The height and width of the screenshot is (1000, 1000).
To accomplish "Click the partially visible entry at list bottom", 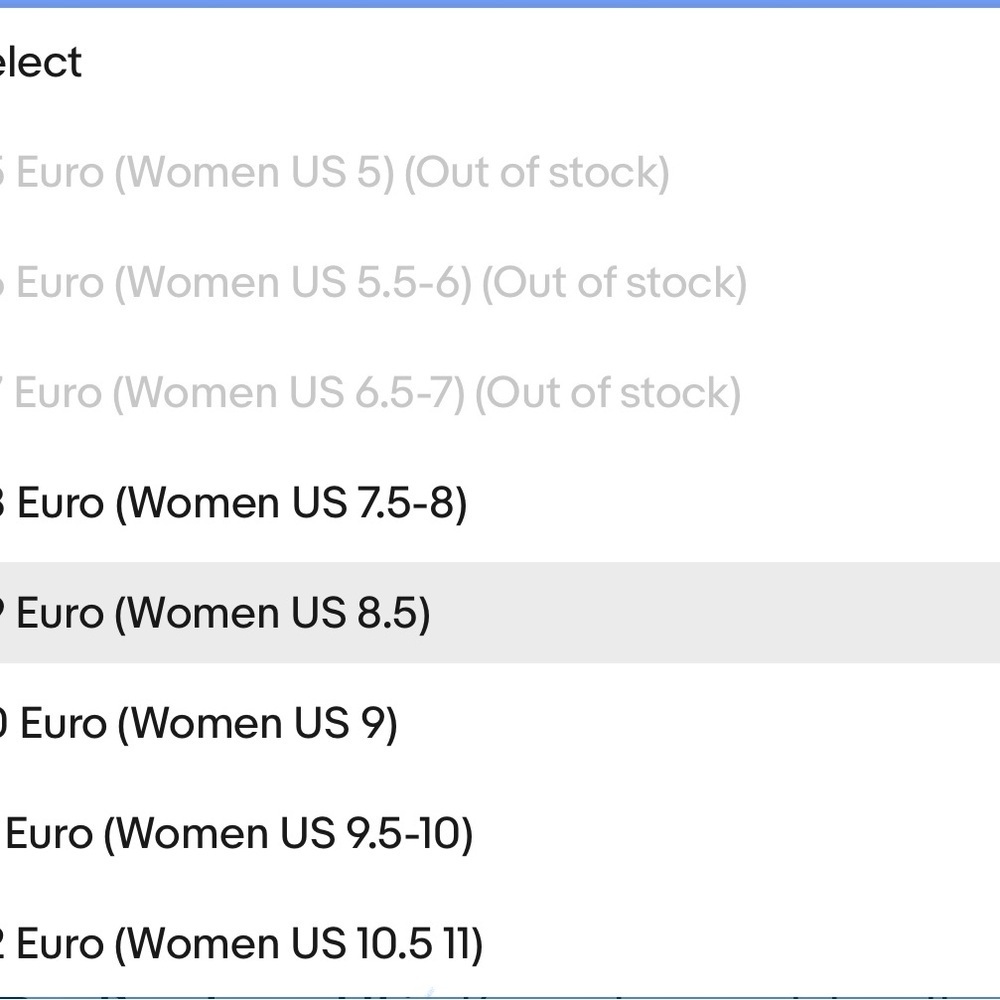I will (500, 997).
